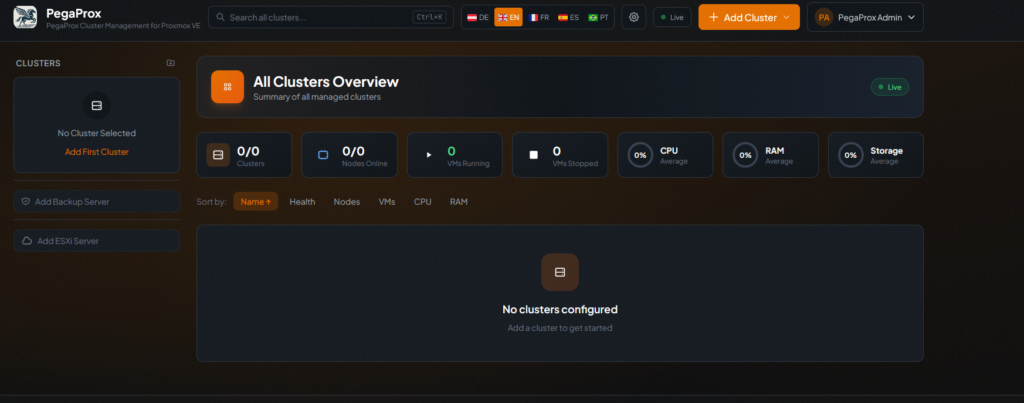Click the RAM 0% ring gauge
Image resolution: width=1024 pixels, height=403 pixels.
(x=745, y=155)
